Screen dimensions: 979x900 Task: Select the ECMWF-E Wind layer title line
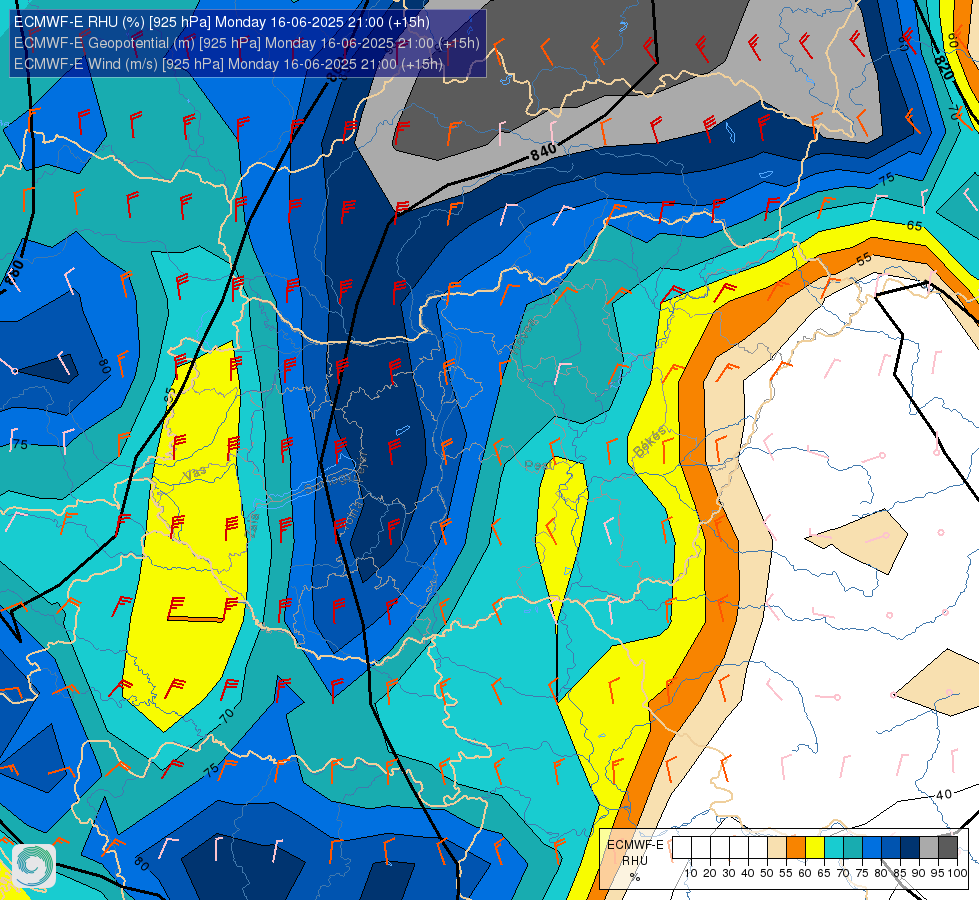point(229,64)
